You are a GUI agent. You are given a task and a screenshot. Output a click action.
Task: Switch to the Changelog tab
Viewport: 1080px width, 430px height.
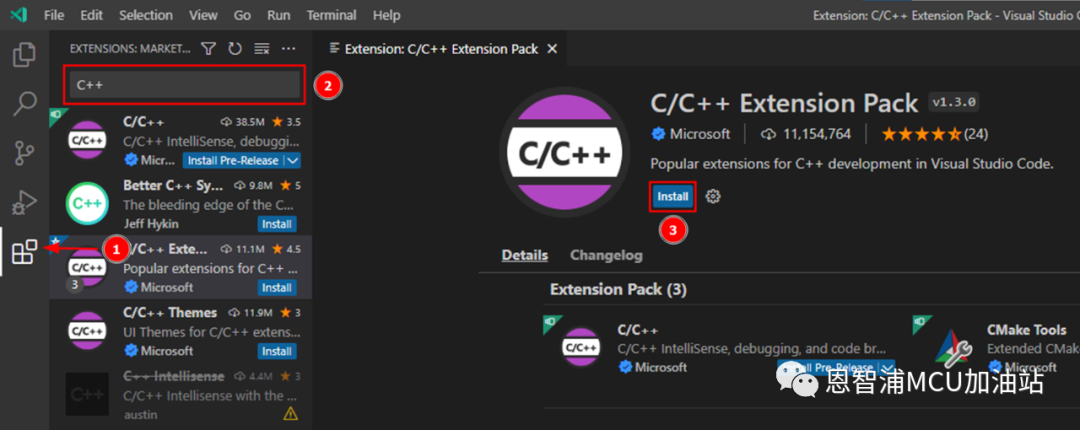606,256
